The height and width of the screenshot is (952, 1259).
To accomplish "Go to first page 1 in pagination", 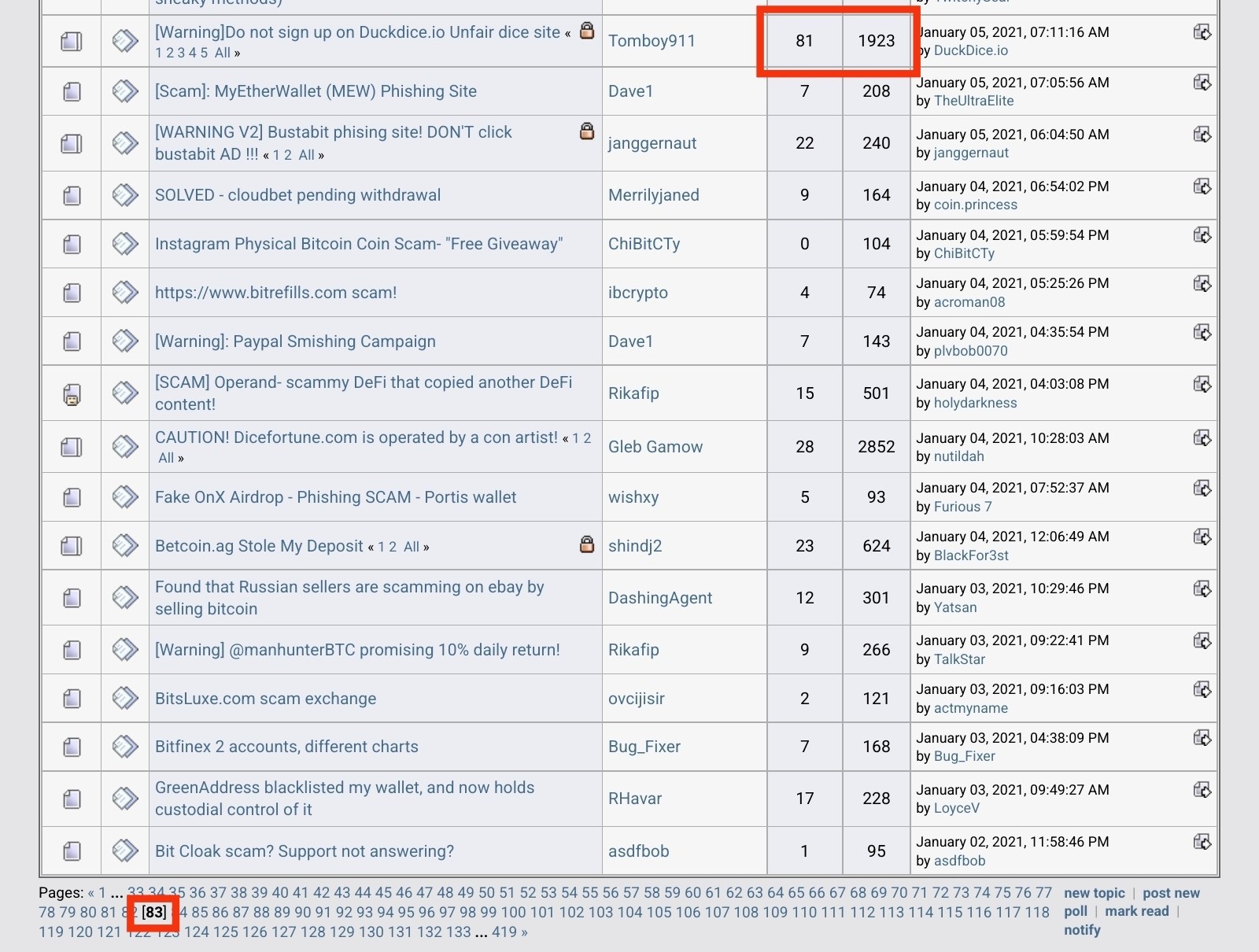I will (x=102, y=893).
